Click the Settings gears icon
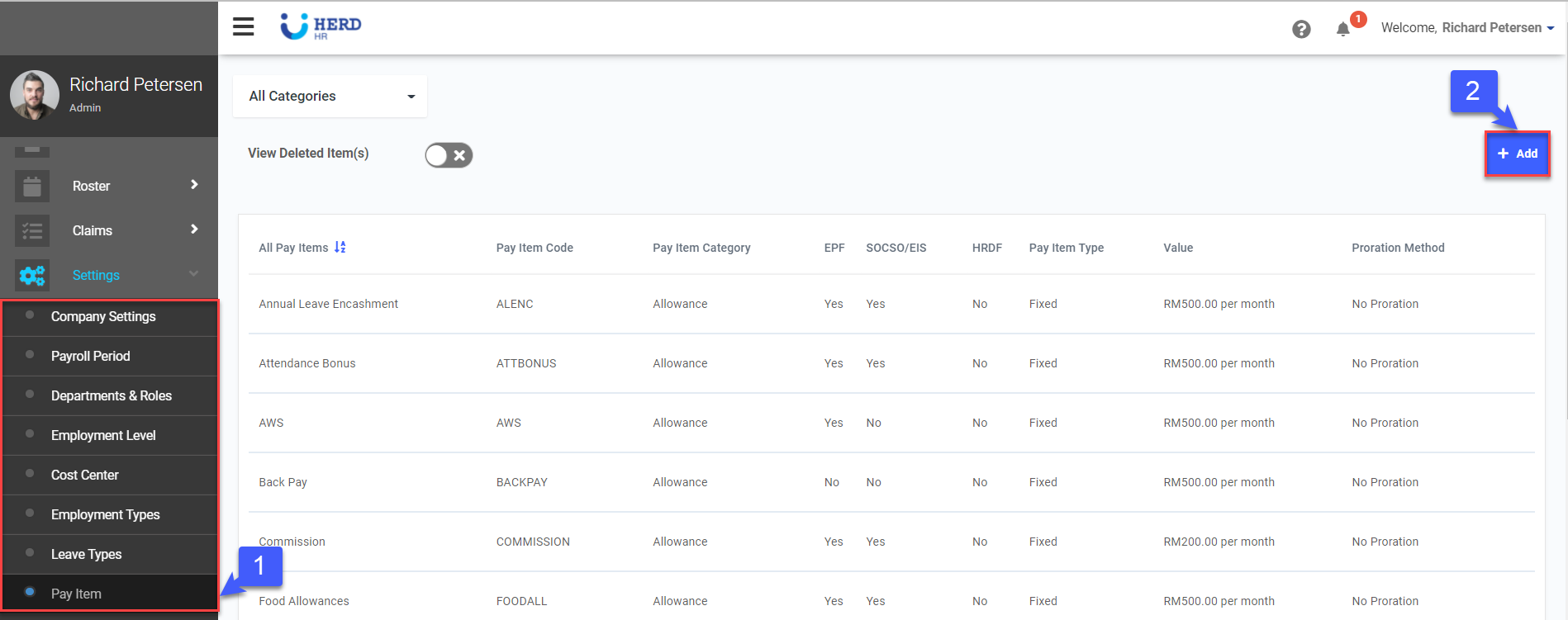The width and height of the screenshot is (1568, 620). point(32,276)
